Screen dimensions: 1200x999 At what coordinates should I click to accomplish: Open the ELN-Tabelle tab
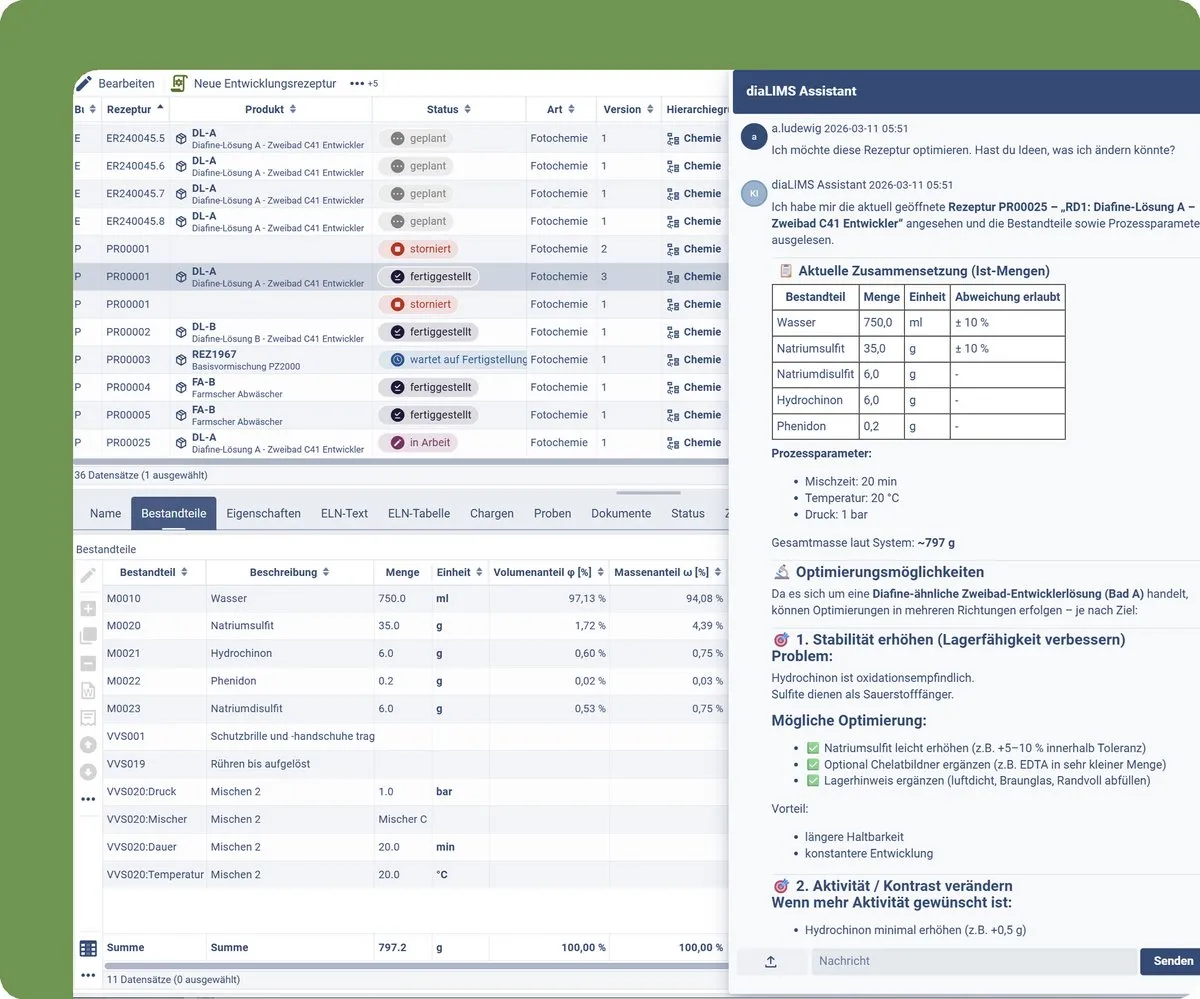419,513
